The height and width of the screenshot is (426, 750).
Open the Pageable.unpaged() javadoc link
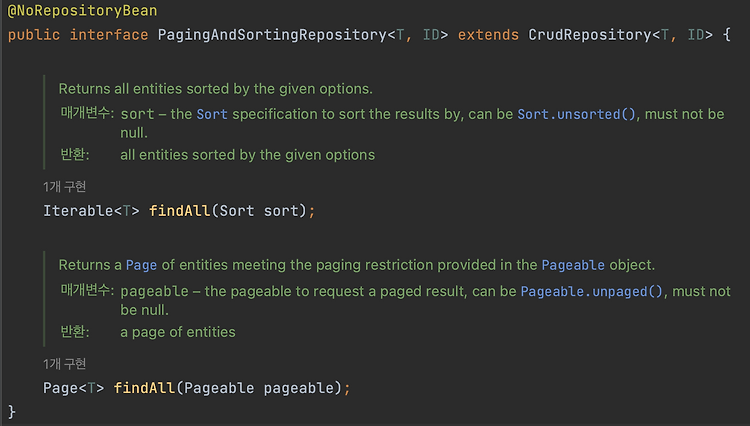point(591,292)
